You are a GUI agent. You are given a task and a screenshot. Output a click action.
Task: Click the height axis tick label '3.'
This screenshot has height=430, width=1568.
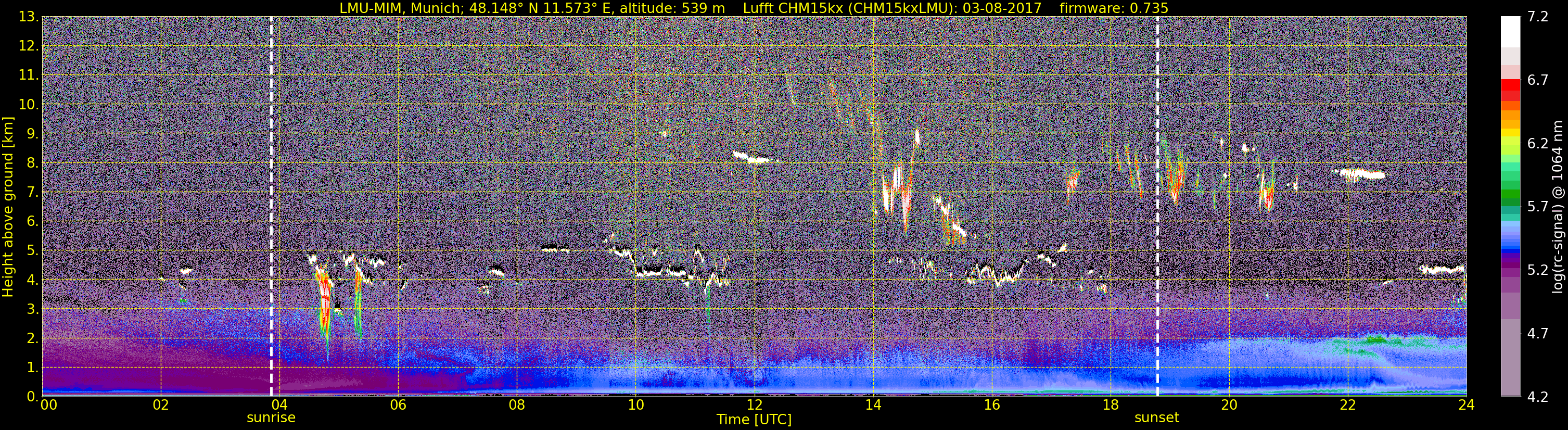(32, 309)
